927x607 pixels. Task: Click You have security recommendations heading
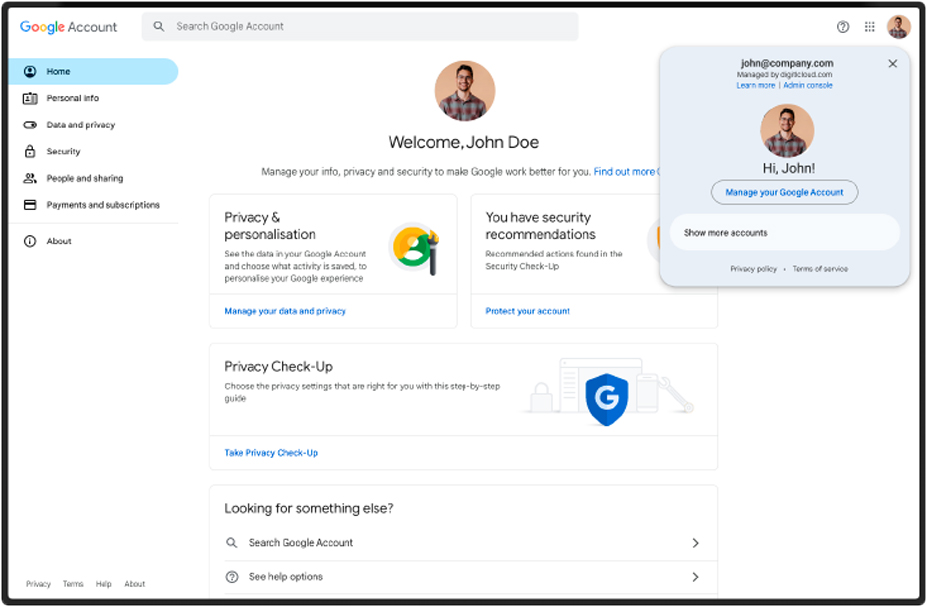point(540,226)
